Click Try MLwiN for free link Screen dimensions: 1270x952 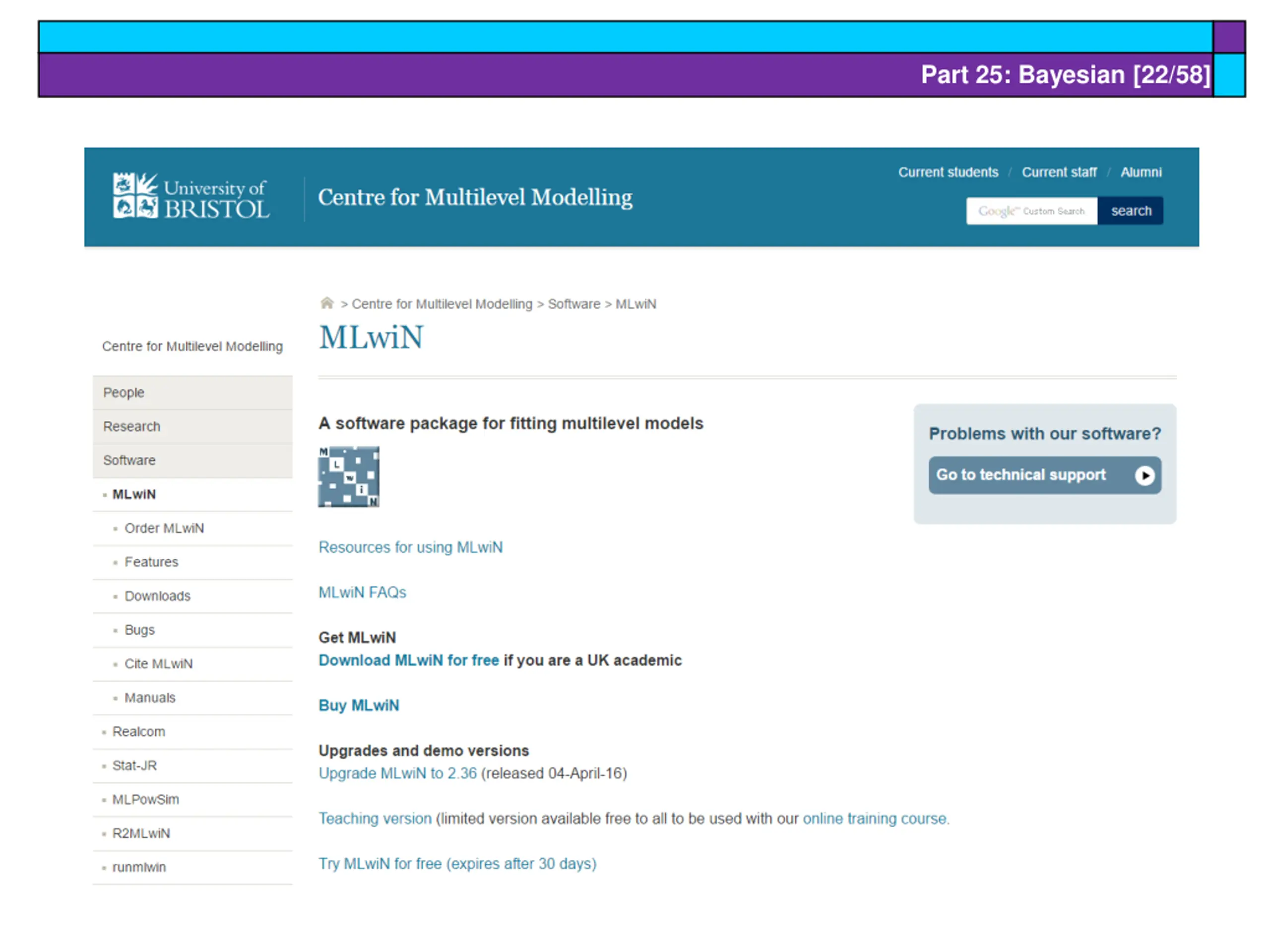tap(457, 864)
